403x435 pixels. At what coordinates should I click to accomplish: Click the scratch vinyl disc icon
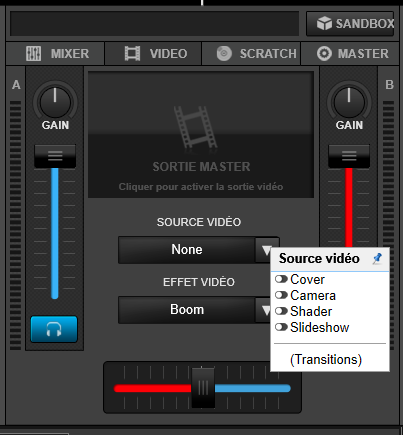coord(224,53)
